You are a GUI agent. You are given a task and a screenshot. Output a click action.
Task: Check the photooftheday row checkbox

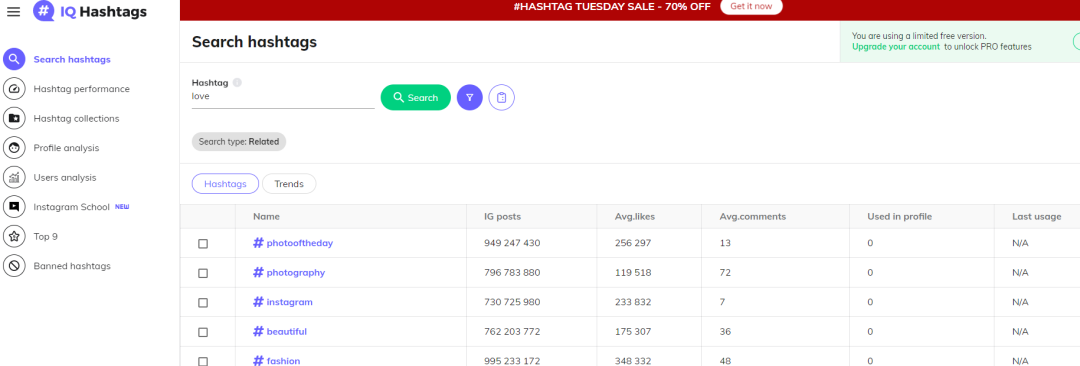(203, 243)
